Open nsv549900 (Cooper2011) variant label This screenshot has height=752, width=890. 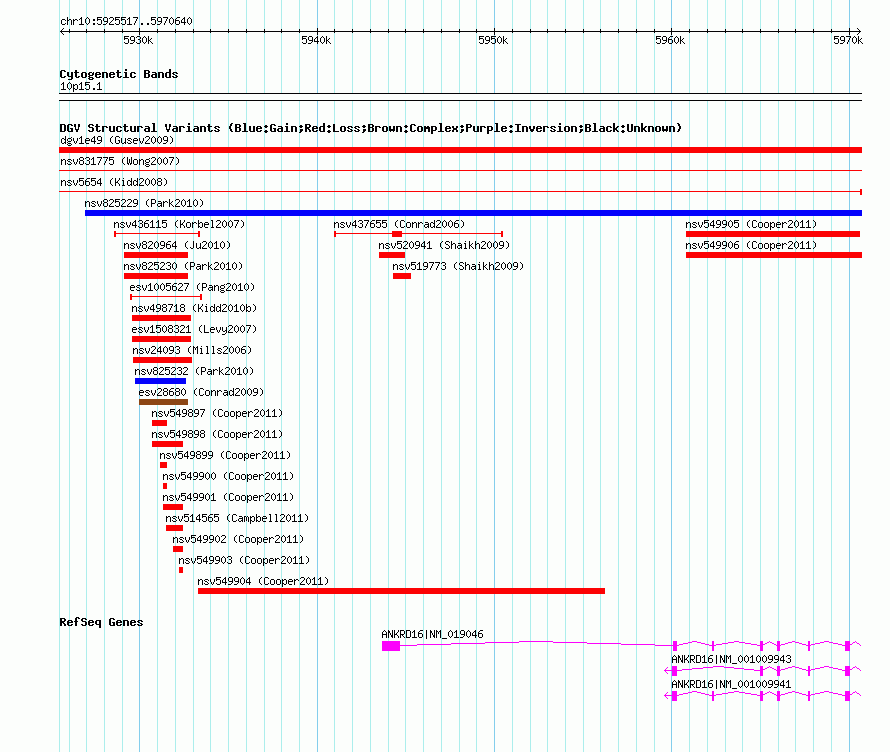(x=228, y=476)
